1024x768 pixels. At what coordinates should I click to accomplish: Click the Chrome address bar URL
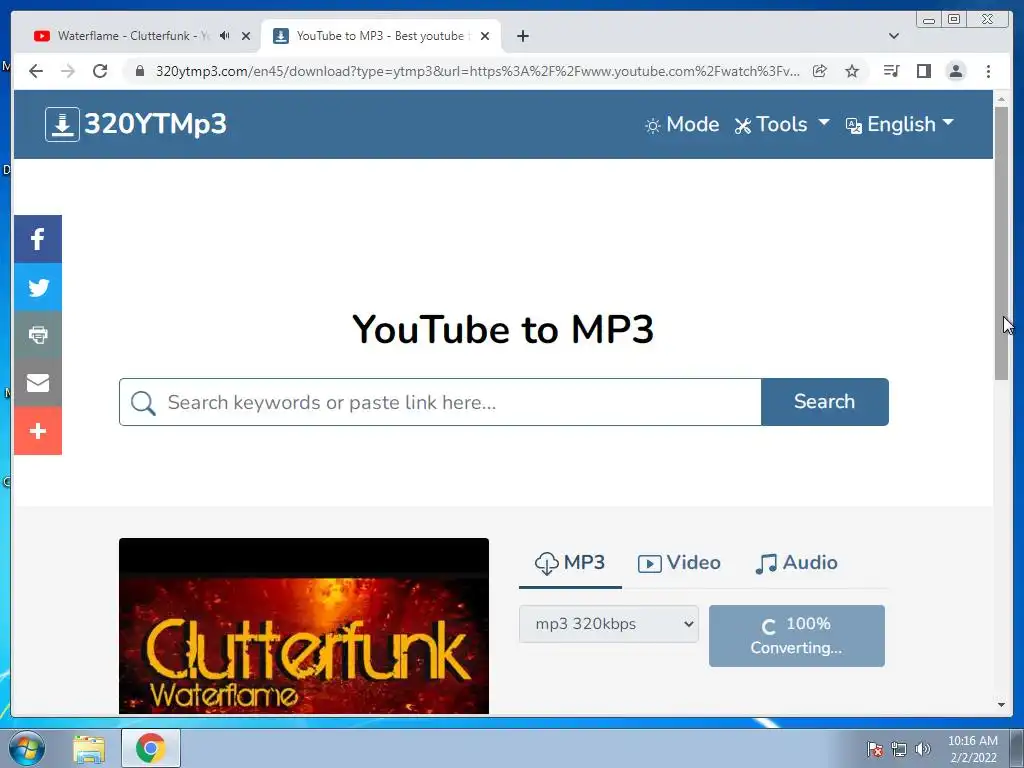[477, 71]
